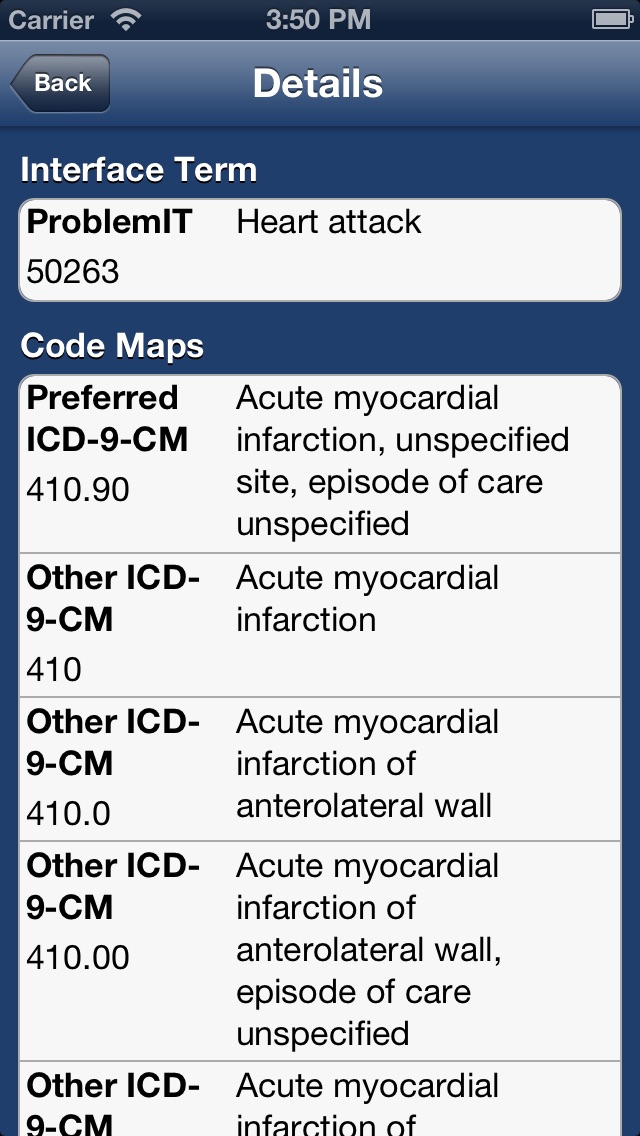Tap the code 410 value
Image resolution: width=640 pixels, height=1136 pixels.
point(54,669)
